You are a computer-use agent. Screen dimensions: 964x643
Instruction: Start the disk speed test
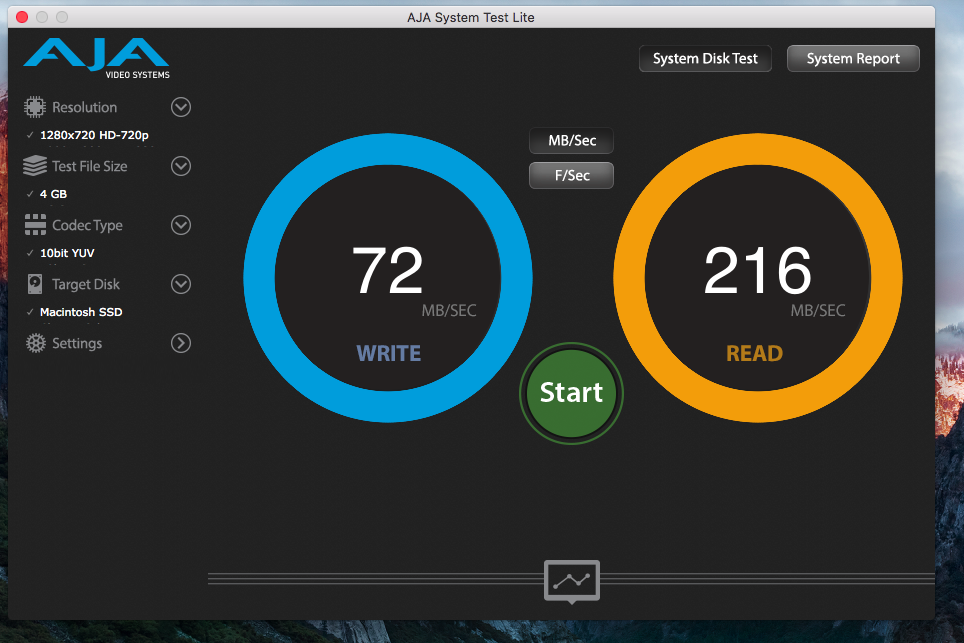point(572,393)
